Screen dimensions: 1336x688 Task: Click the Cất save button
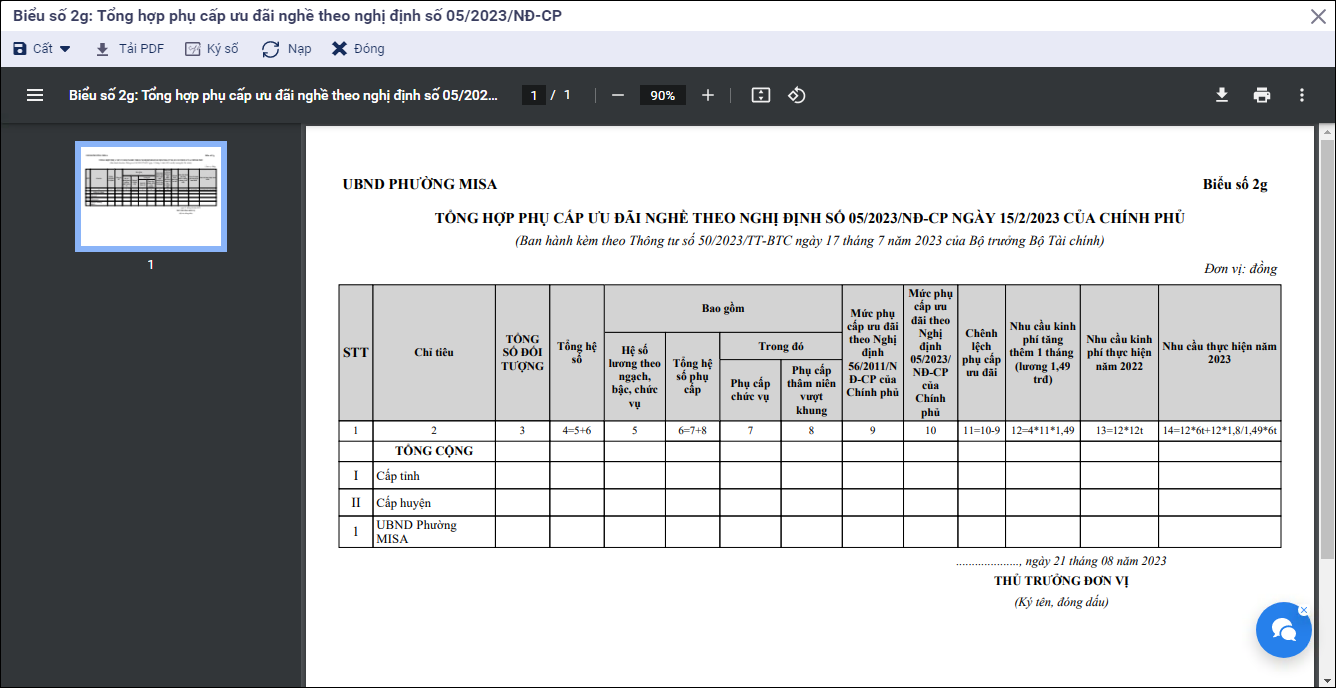point(33,49)
